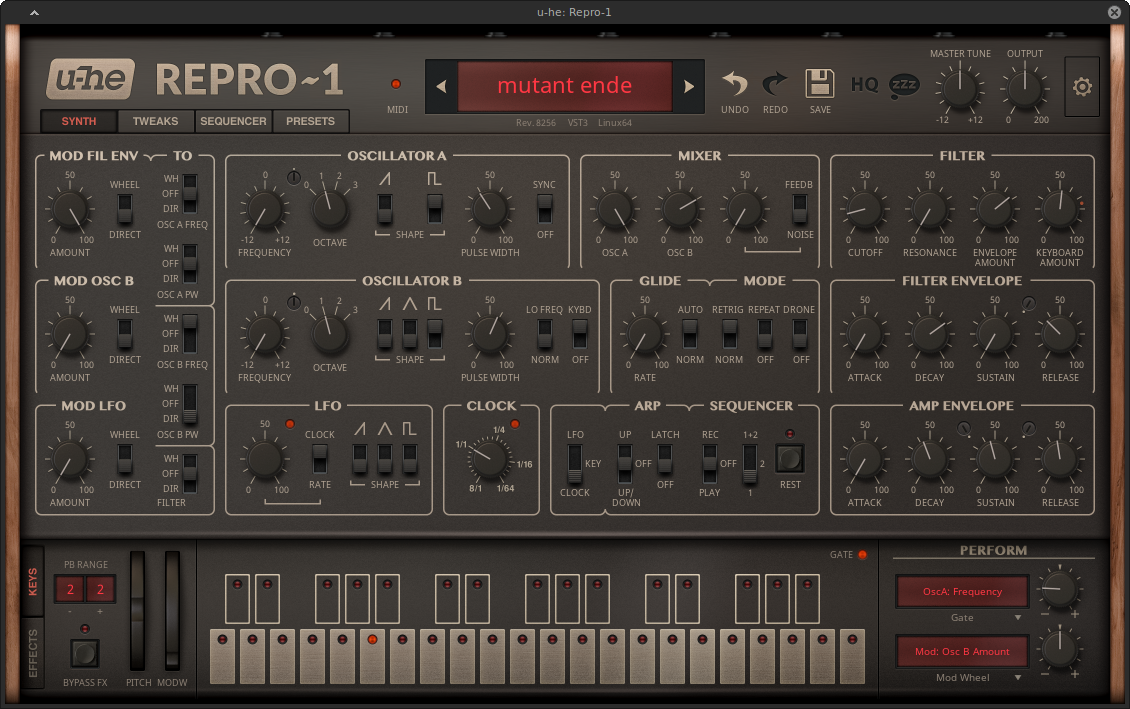Toggle LFO square shape switch
Screen dimensions: 1130x709
point(409,459)
